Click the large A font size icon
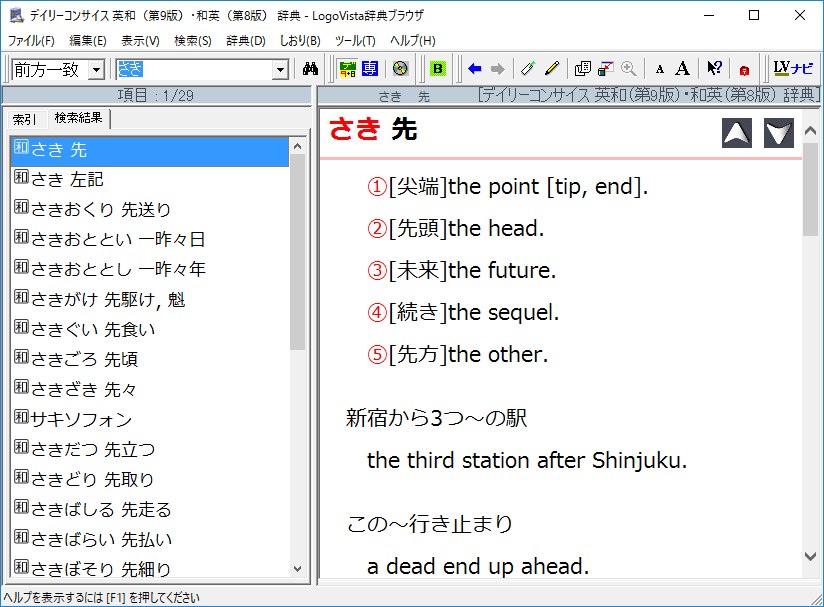 [x=682, y=69]
